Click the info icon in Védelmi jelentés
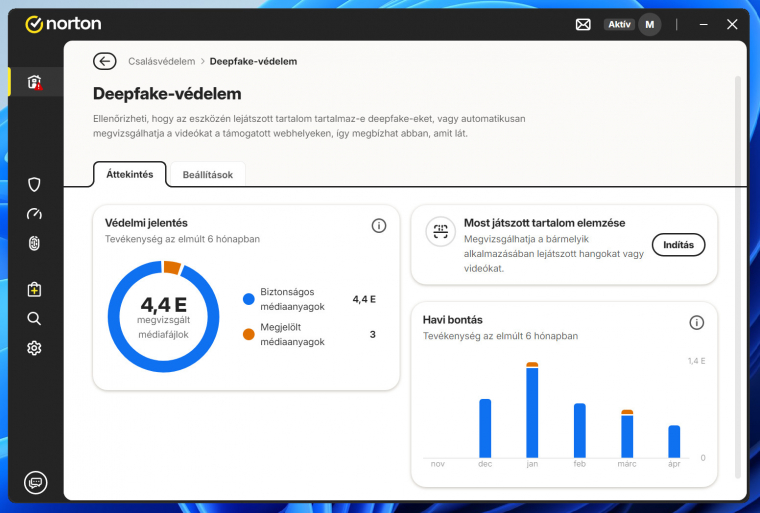The height and width of the screenshot is (513, 760). [378, 226]
